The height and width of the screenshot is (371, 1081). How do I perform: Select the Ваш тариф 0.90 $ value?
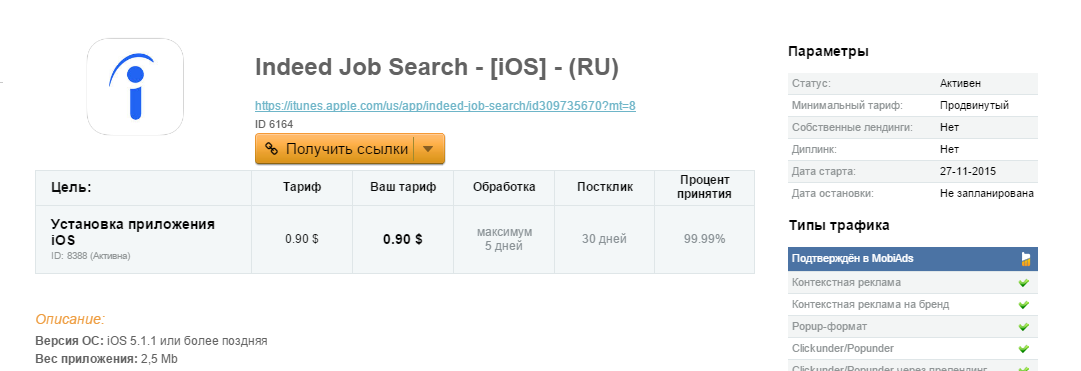point(403,239)
